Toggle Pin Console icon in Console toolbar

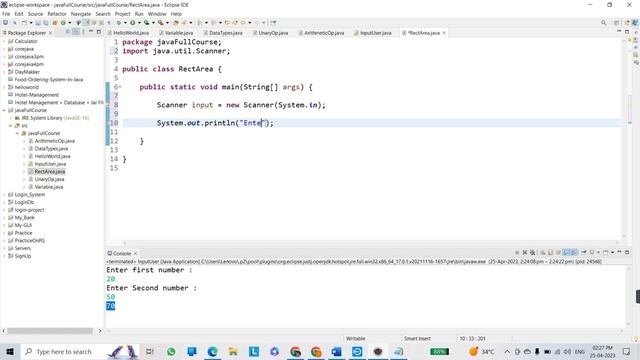tap(584, 253)
